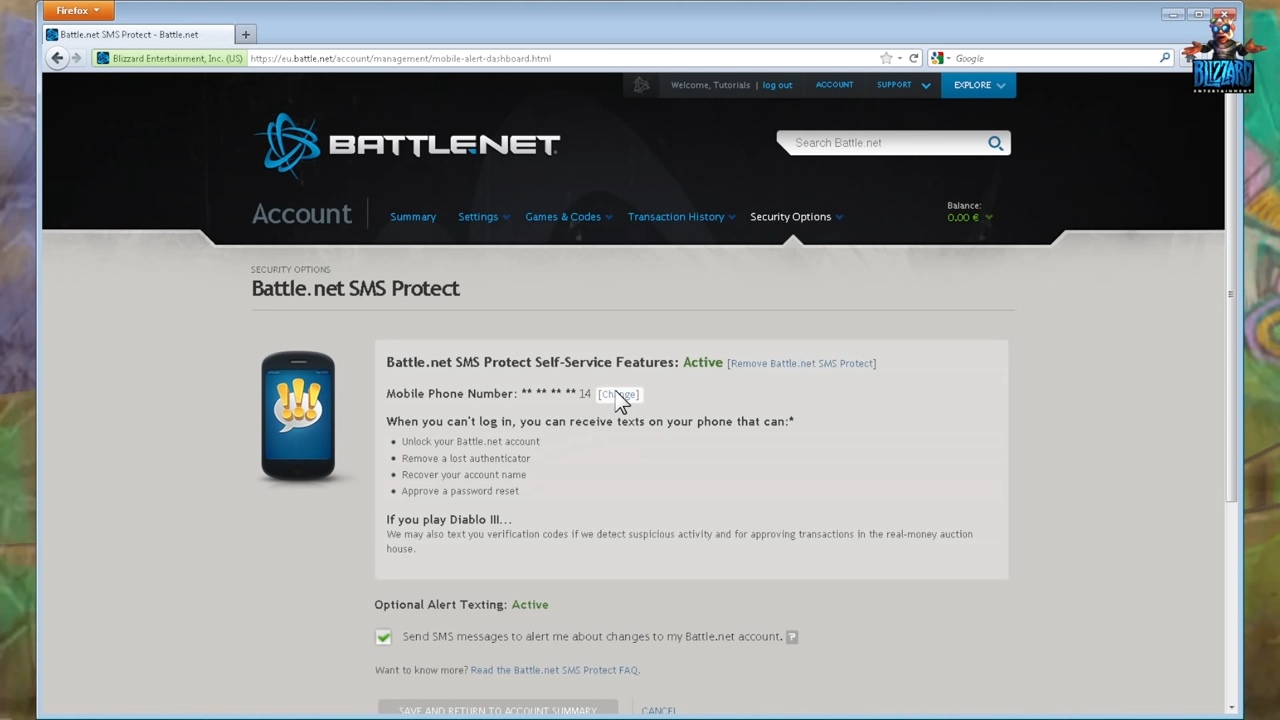This screenshot has width=1280, height=720.
Task: Click the 'Battle.net SMS Protect' page title
Action: point(355,288)
